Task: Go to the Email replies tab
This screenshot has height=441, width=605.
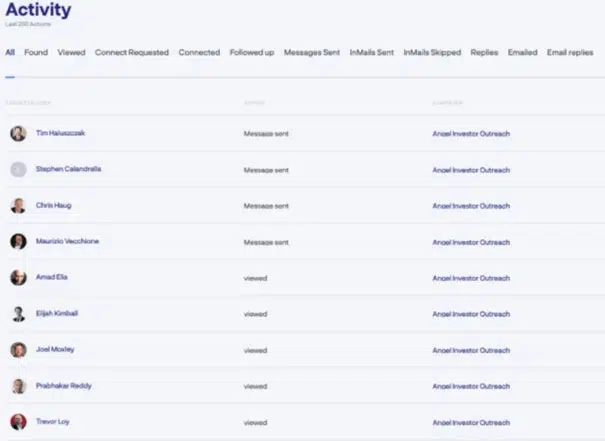Action: pos(570,52)
